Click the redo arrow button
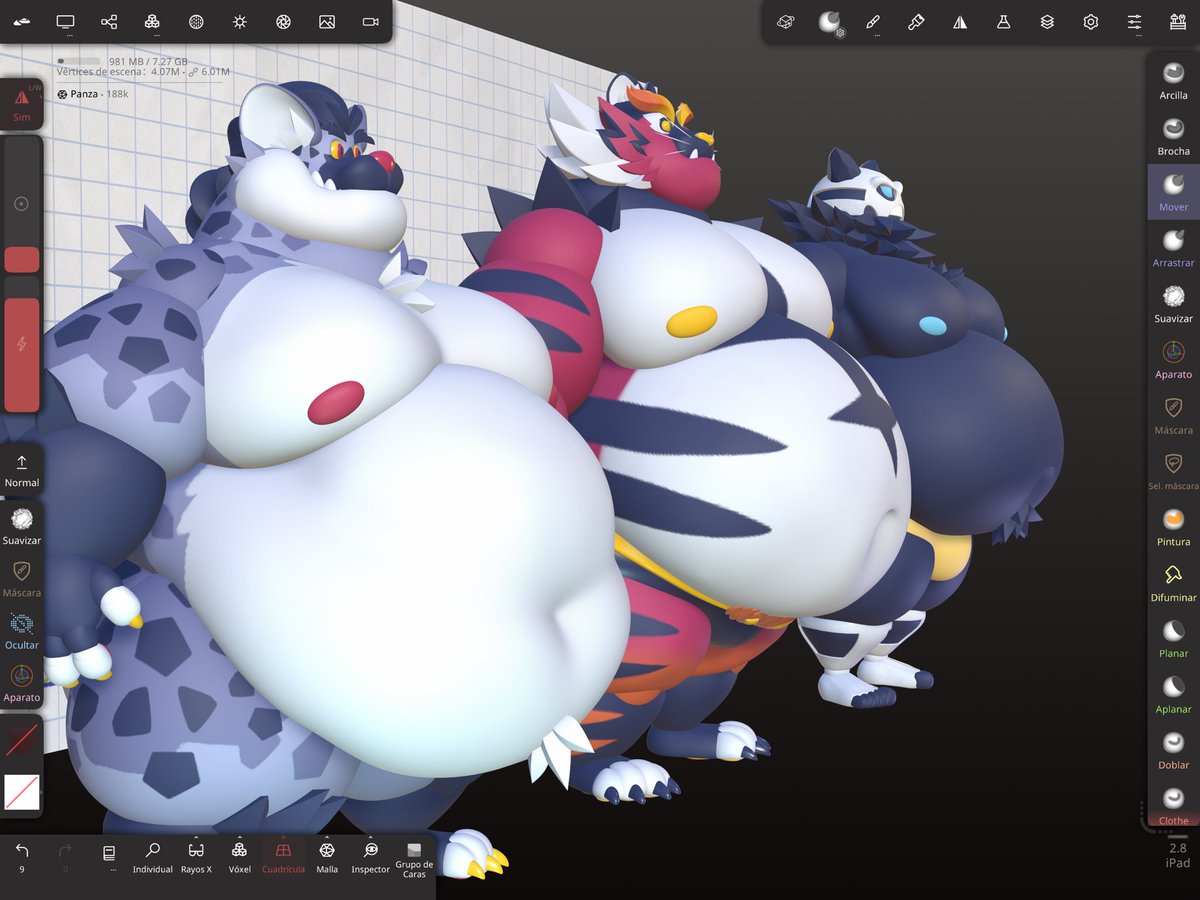Viewport: 1200px width, 900px height. coord(66,857)
